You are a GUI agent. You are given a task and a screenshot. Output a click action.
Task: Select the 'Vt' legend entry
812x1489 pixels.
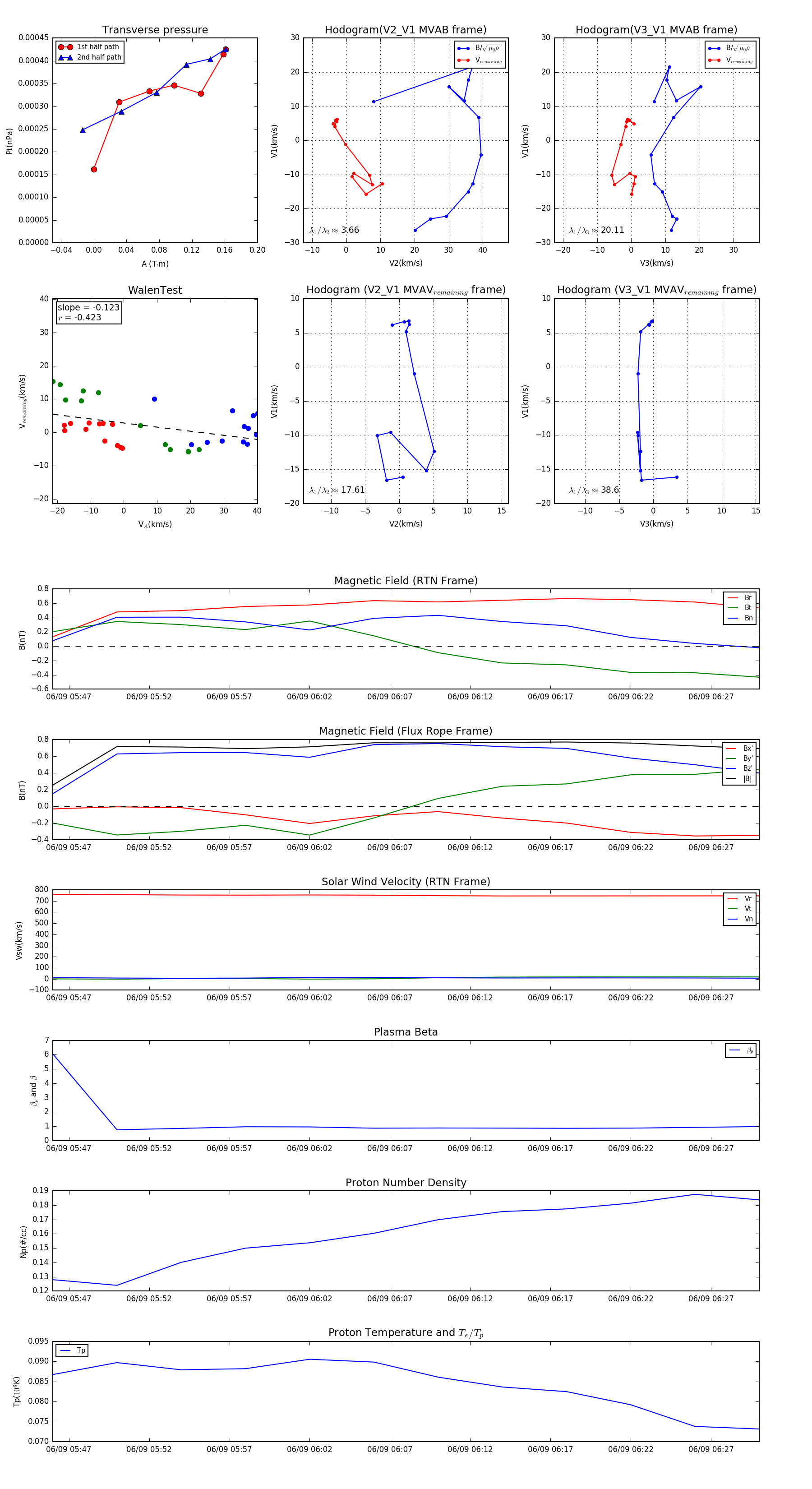tap(740, 909)
